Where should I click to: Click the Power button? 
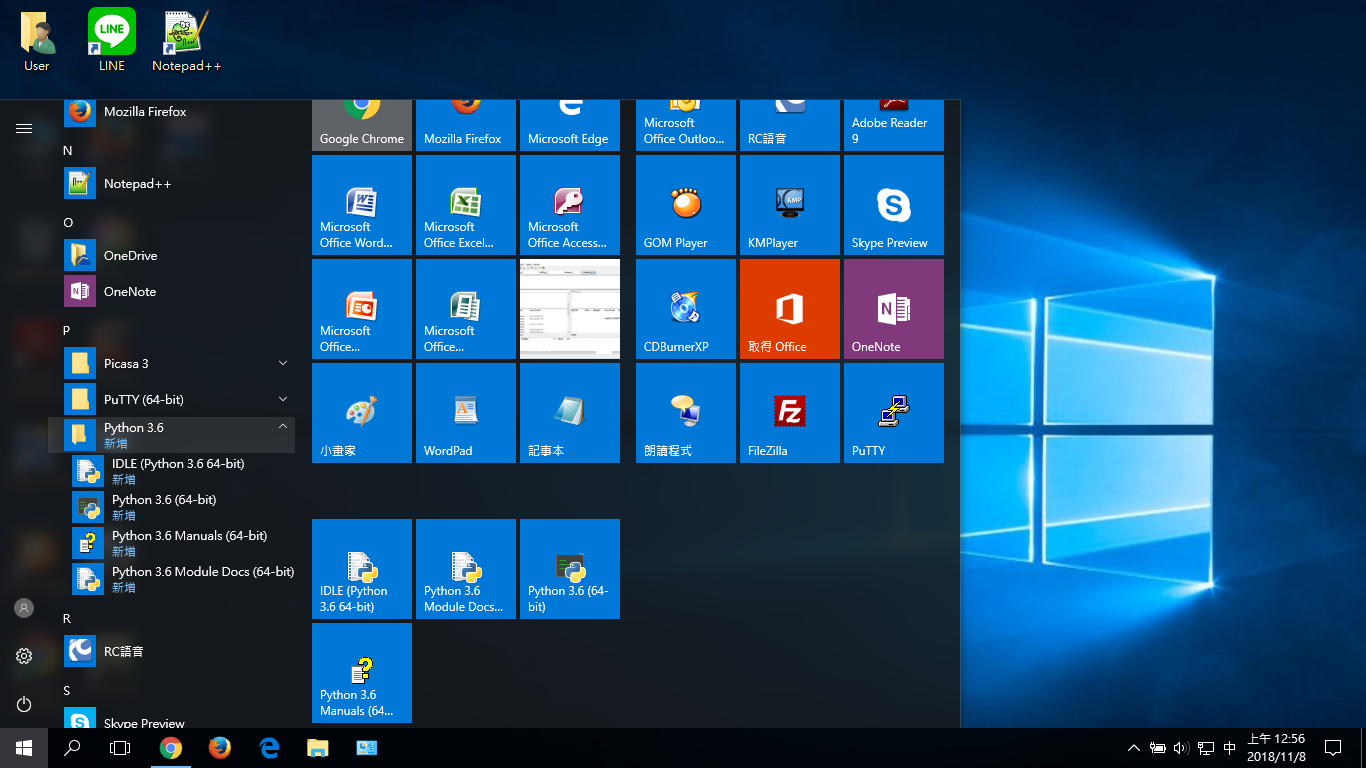pos(24,704)
